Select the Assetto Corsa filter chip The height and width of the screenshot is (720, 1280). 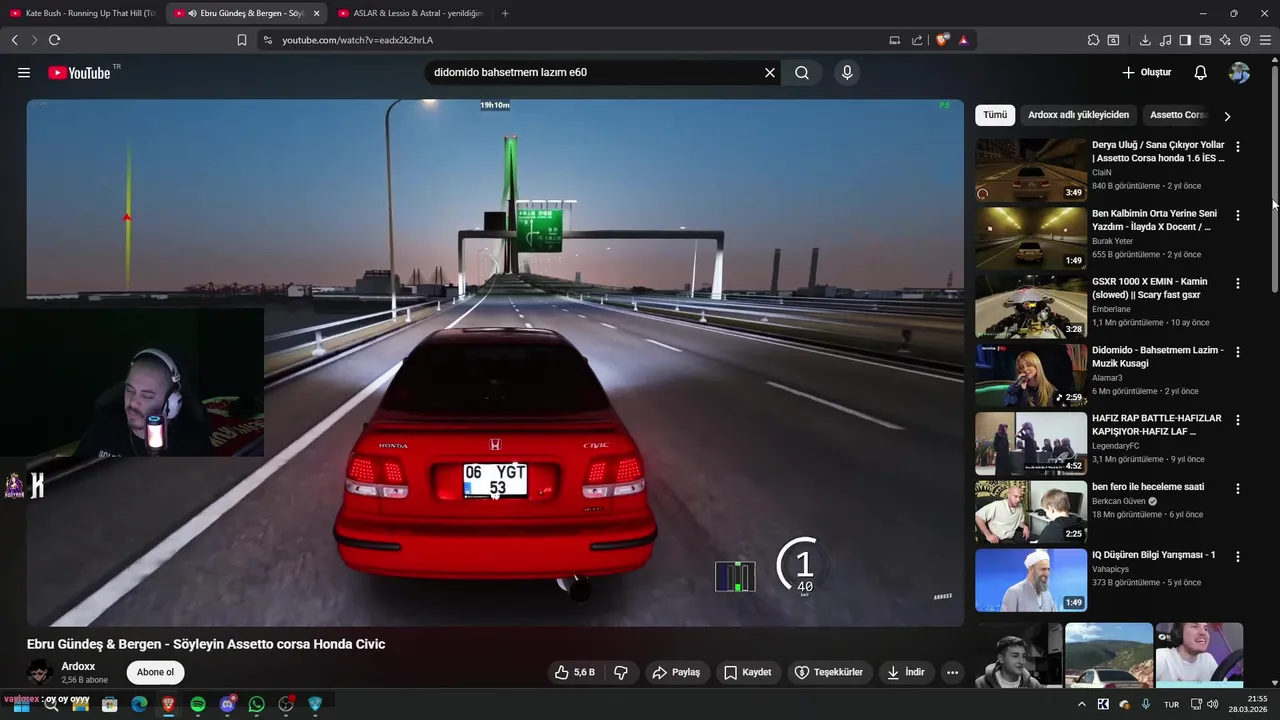pyautogui.click(x=1178, y=115)
